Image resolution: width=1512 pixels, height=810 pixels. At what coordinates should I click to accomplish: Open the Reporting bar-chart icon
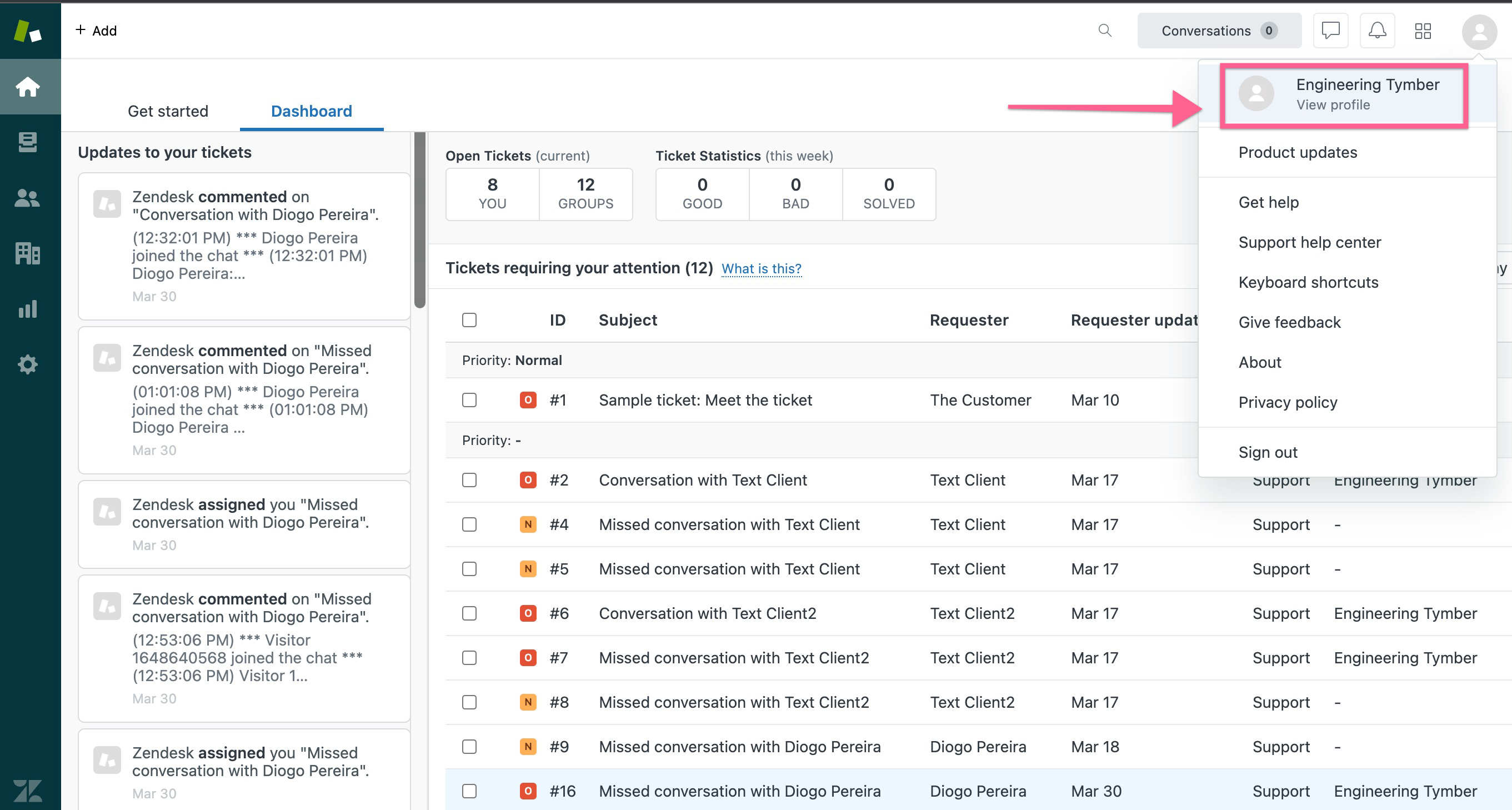[28, 309]
